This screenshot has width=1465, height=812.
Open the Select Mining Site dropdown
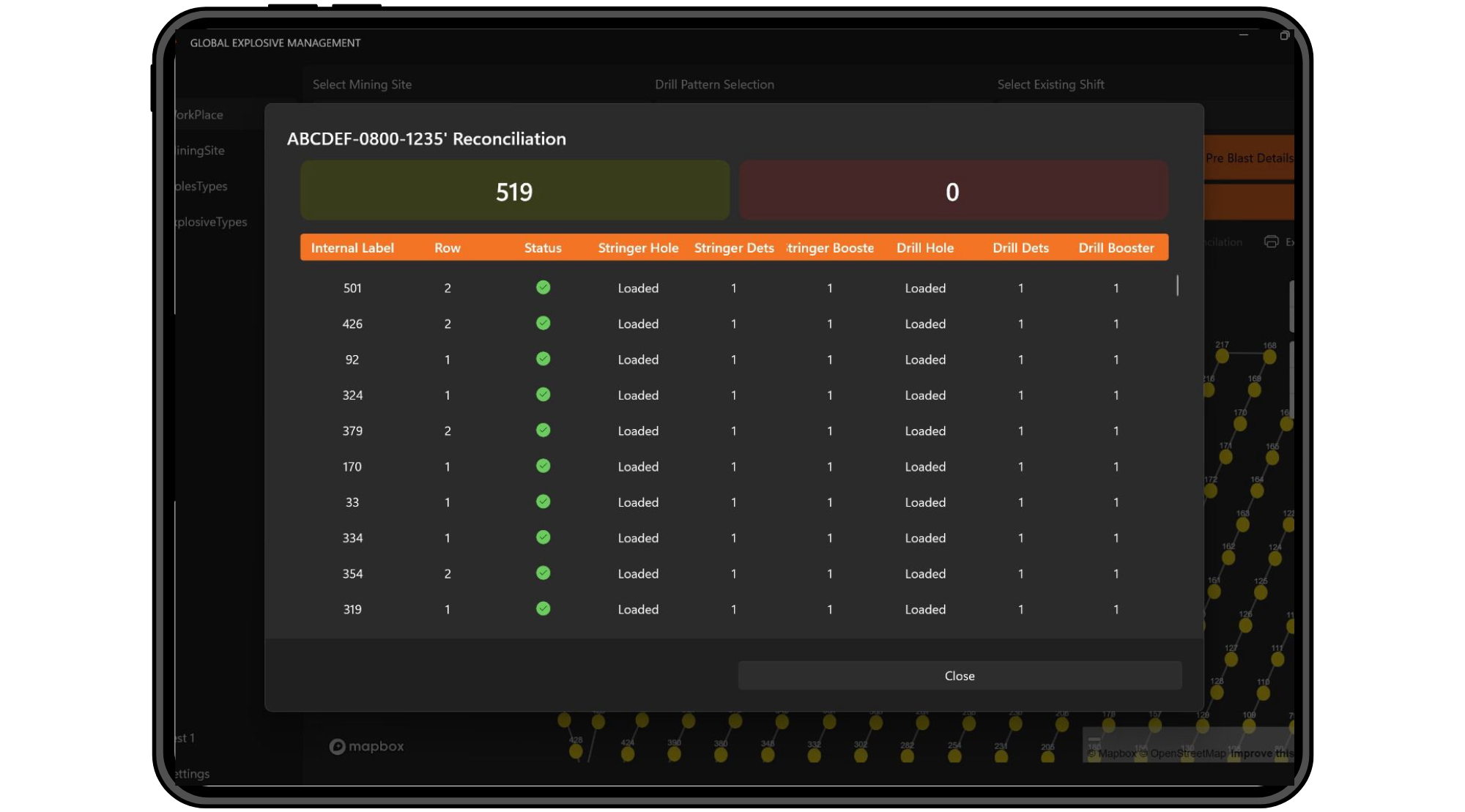[363, 84]
